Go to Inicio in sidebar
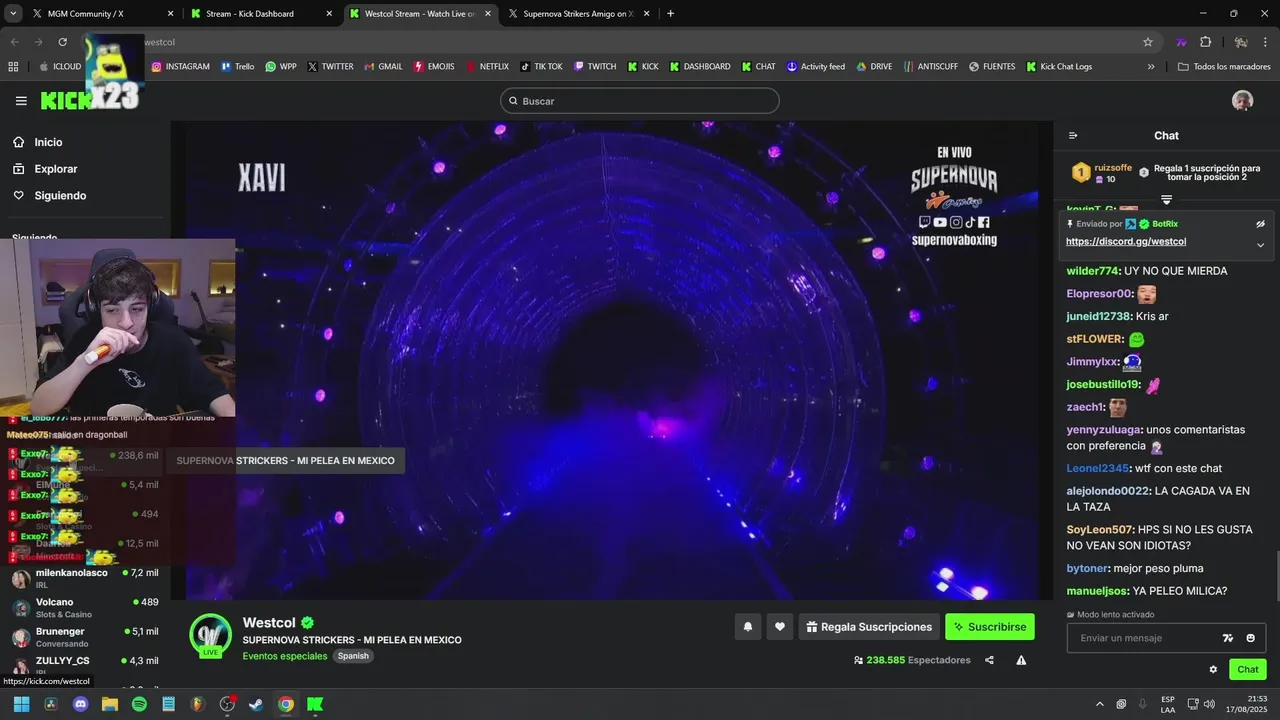Viewport: 1280px width, 720px height. [x=48, y=142]
